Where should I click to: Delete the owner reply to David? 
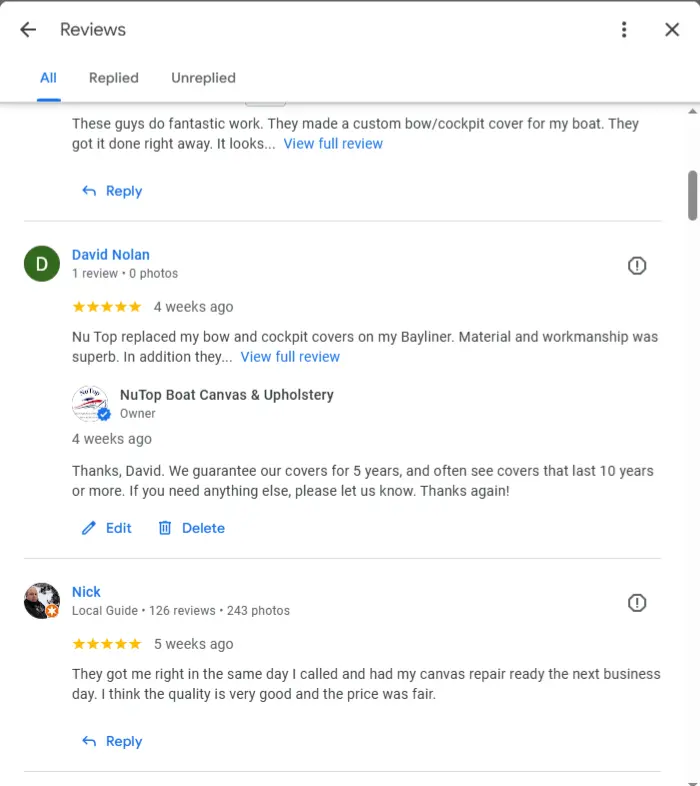pos(192,528)
